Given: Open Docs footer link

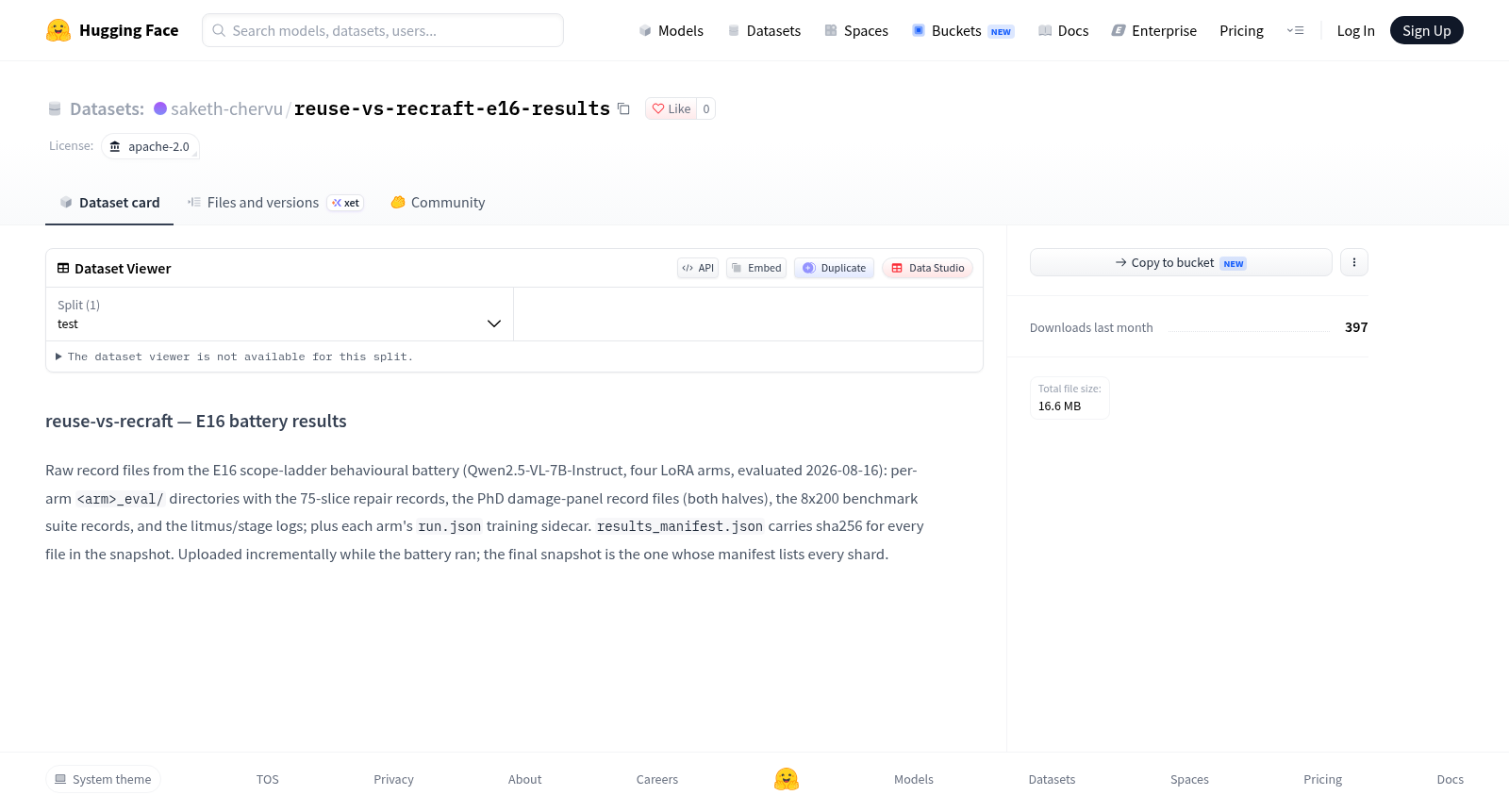Looking at the screenshot, I should 1450,779.
